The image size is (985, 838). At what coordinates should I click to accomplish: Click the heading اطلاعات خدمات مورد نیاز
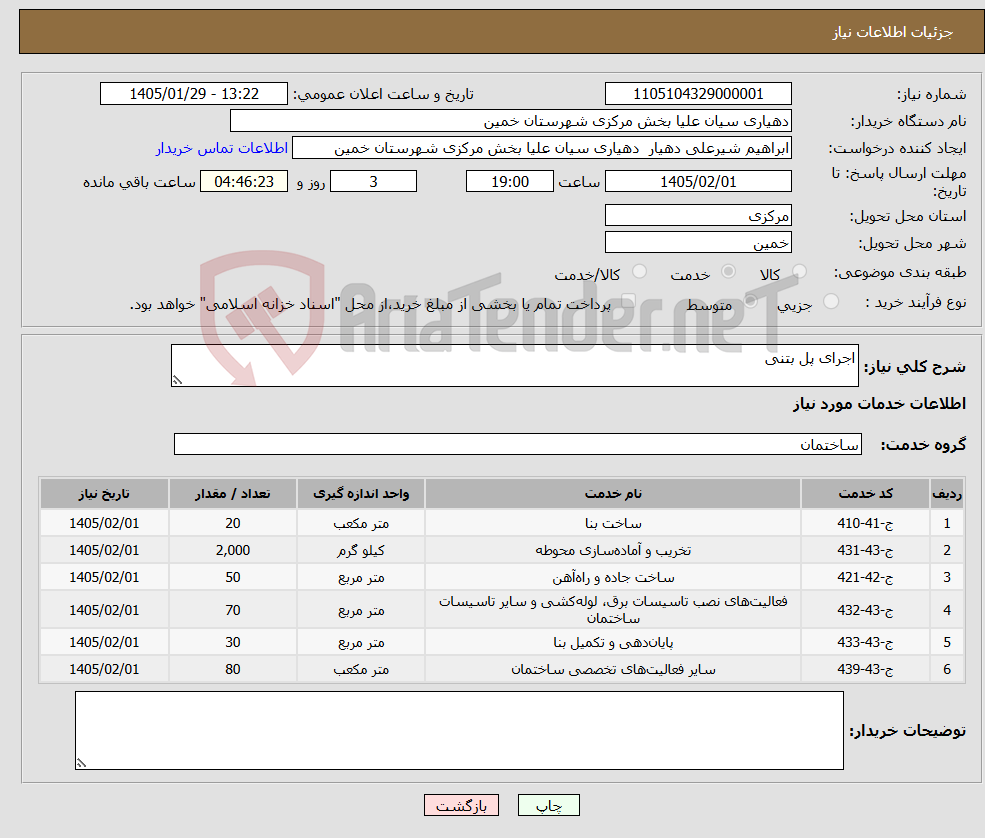tap(879, 404)
